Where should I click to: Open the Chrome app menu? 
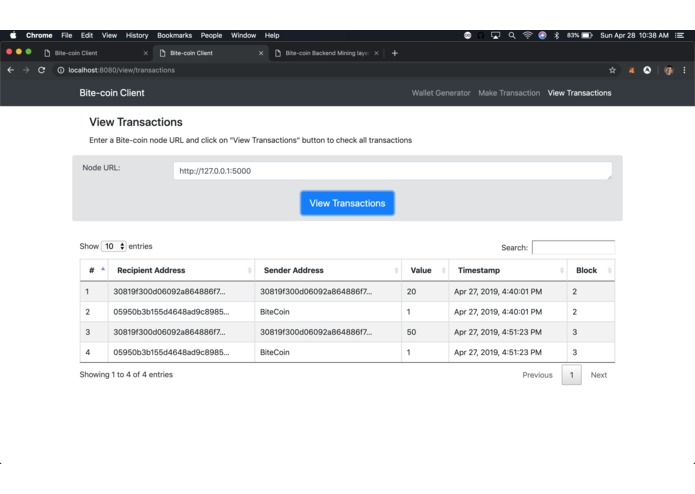click(39, 35)
